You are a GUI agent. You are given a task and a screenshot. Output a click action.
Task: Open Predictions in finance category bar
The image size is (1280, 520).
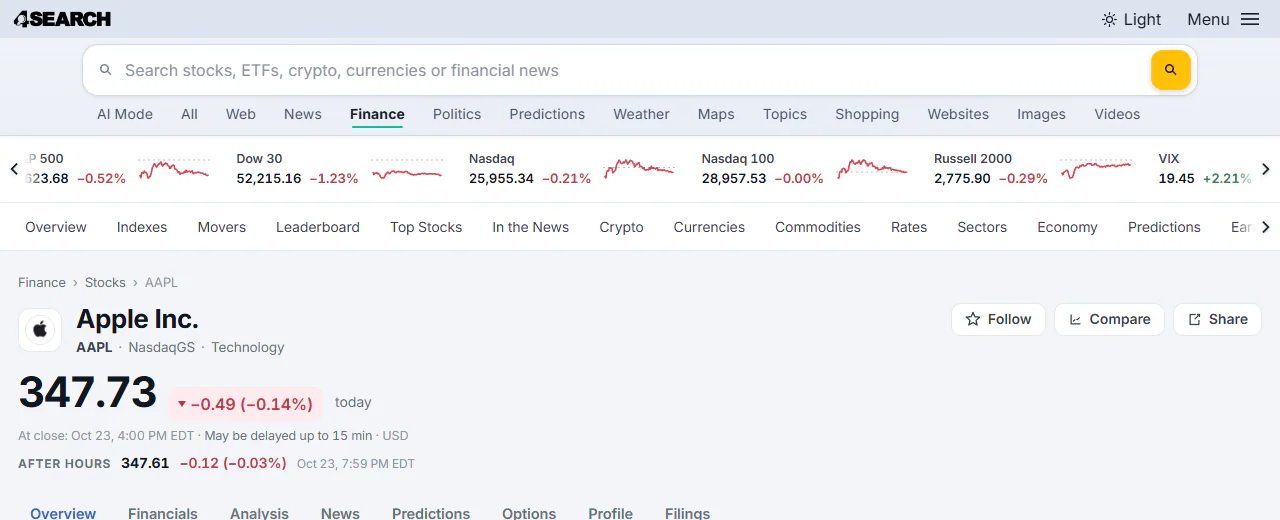coord(1164,227)
